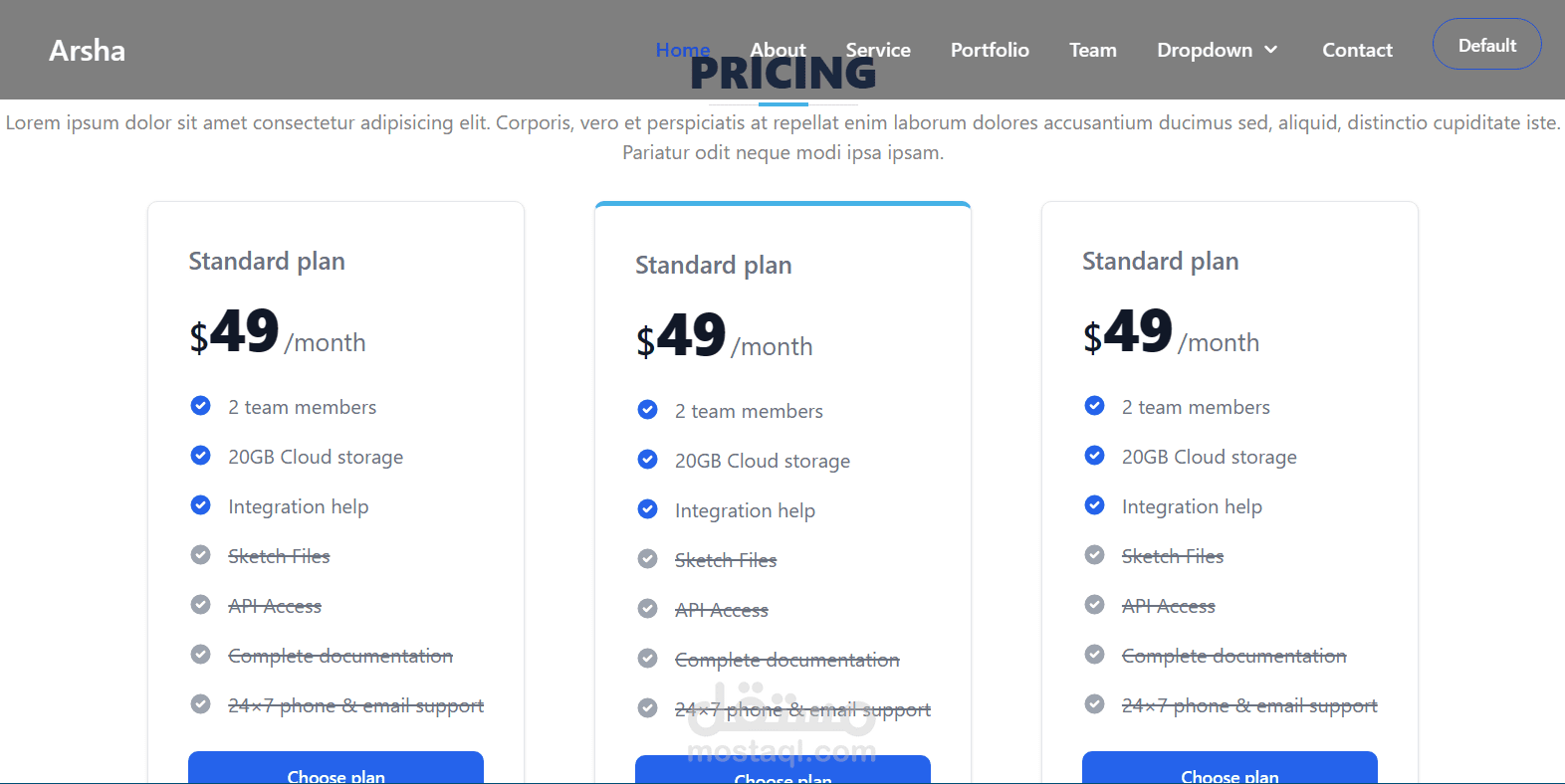Click the blue check beside left card's 2 team members
Viewport: 1565px width, 784px height.
[x=201, y=406]
